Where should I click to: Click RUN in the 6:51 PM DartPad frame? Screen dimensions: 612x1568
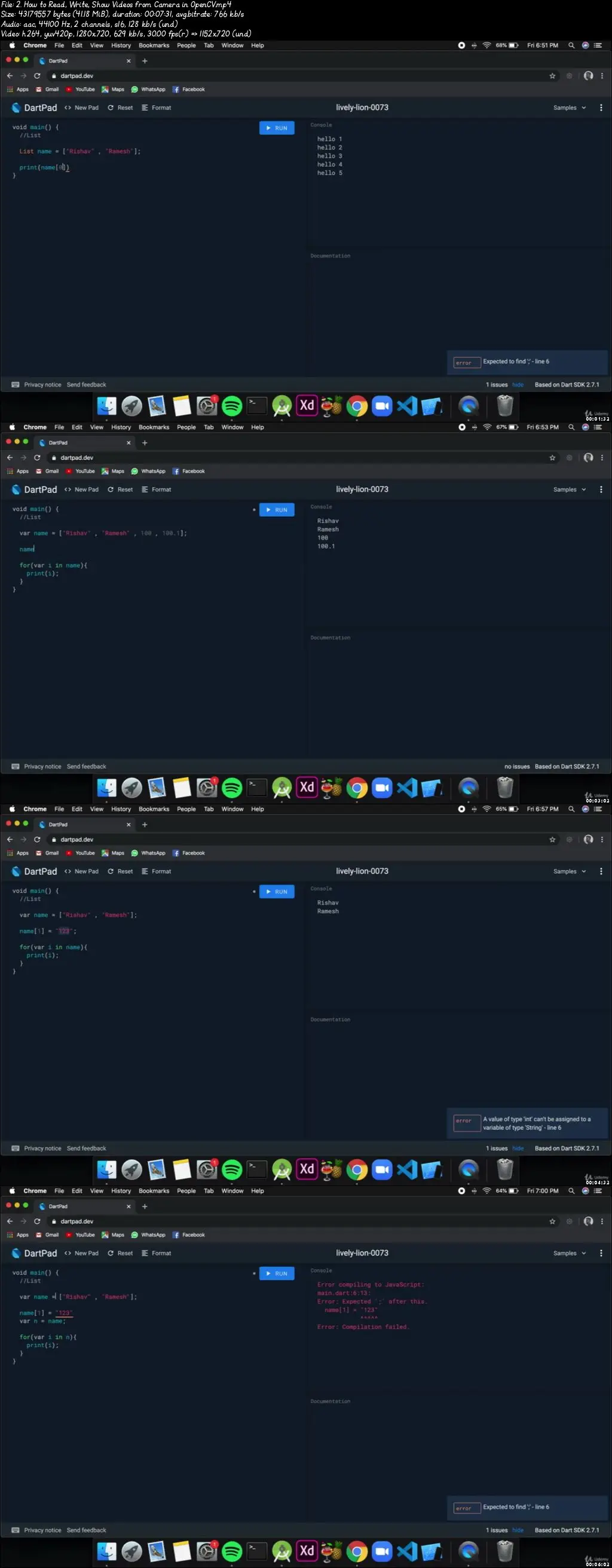pos(277,128)
